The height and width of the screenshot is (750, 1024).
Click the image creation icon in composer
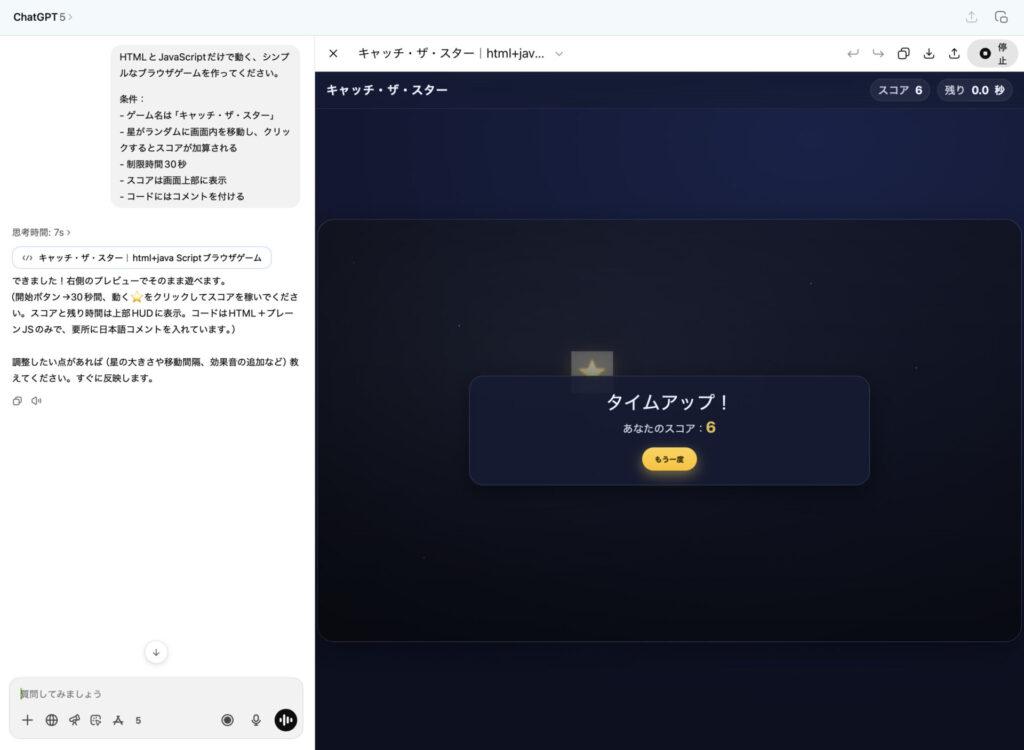[x=96, y=720]
